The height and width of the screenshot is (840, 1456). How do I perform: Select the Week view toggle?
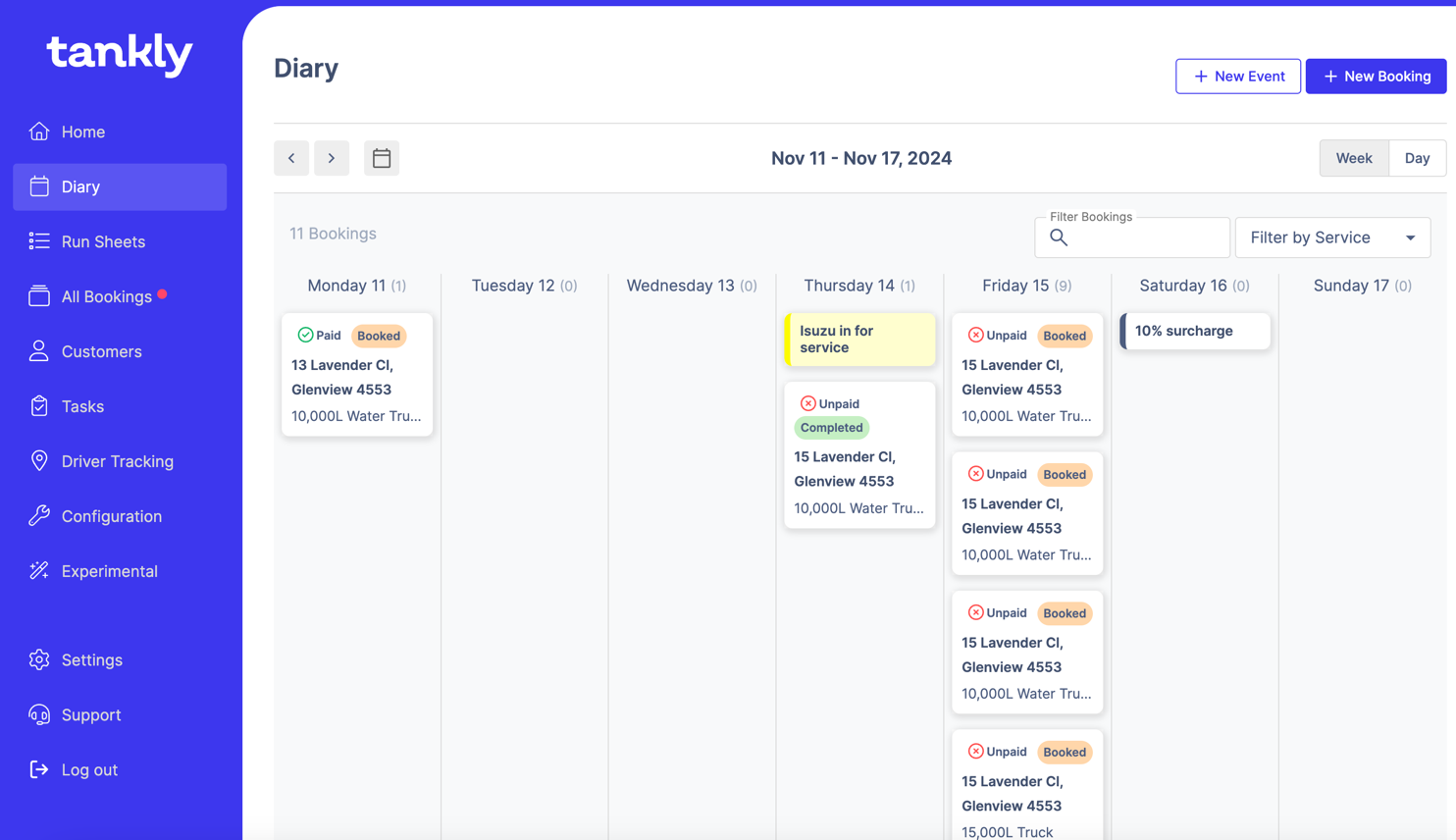coord(1353,158)
